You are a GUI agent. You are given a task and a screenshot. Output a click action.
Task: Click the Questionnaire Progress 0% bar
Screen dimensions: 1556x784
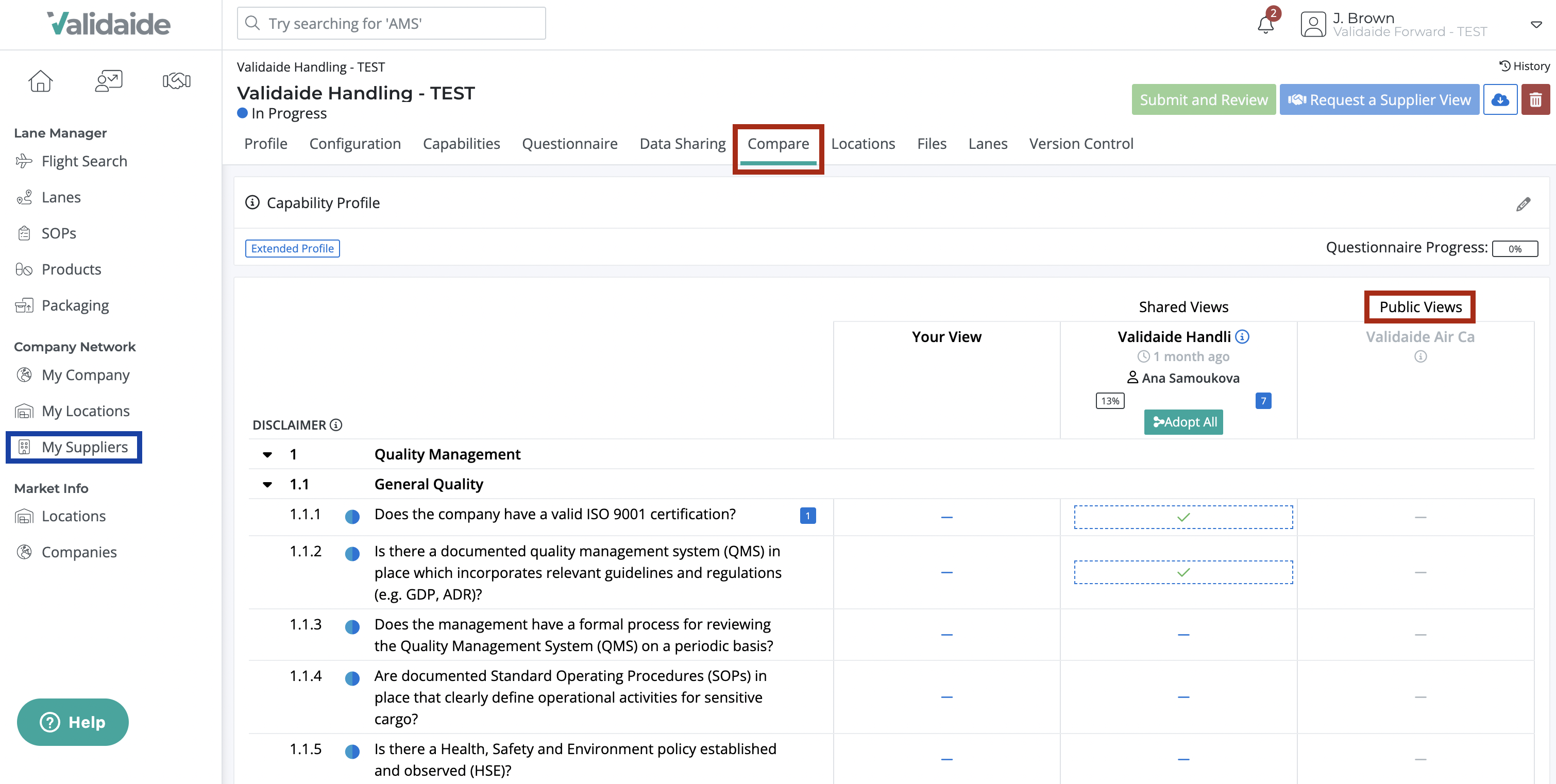tap(1515, 248)
